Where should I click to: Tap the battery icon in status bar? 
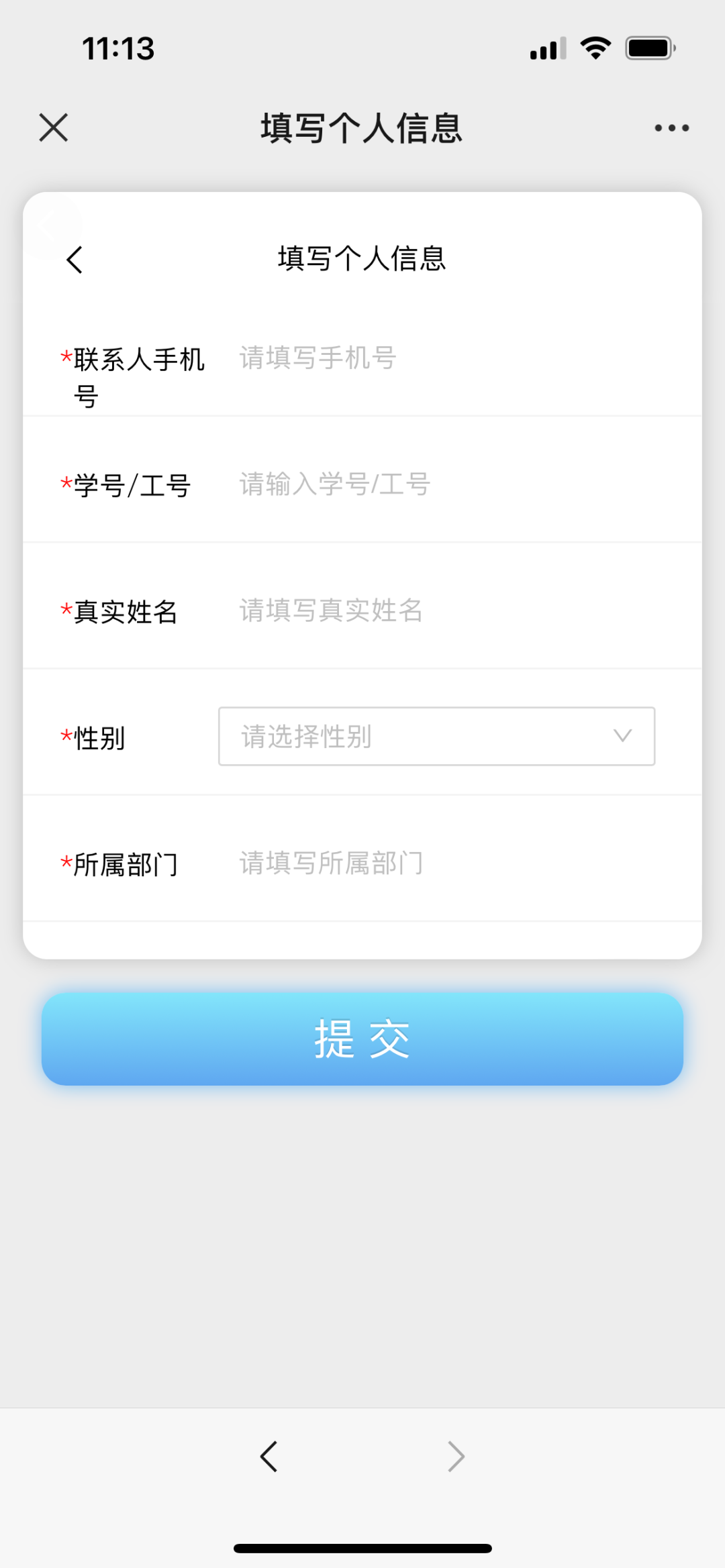pos(650,48)
